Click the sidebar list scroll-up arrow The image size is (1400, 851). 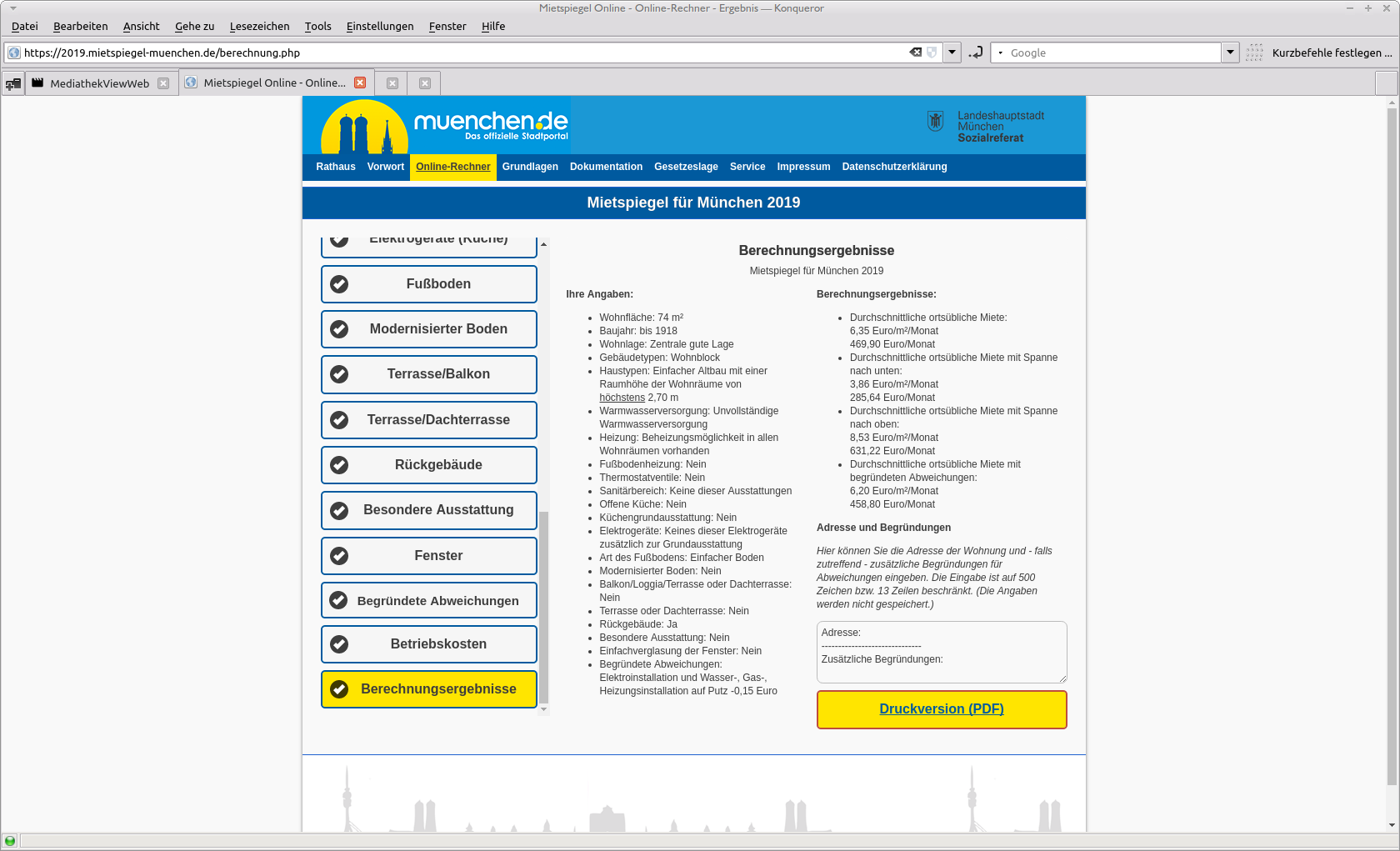543,244
